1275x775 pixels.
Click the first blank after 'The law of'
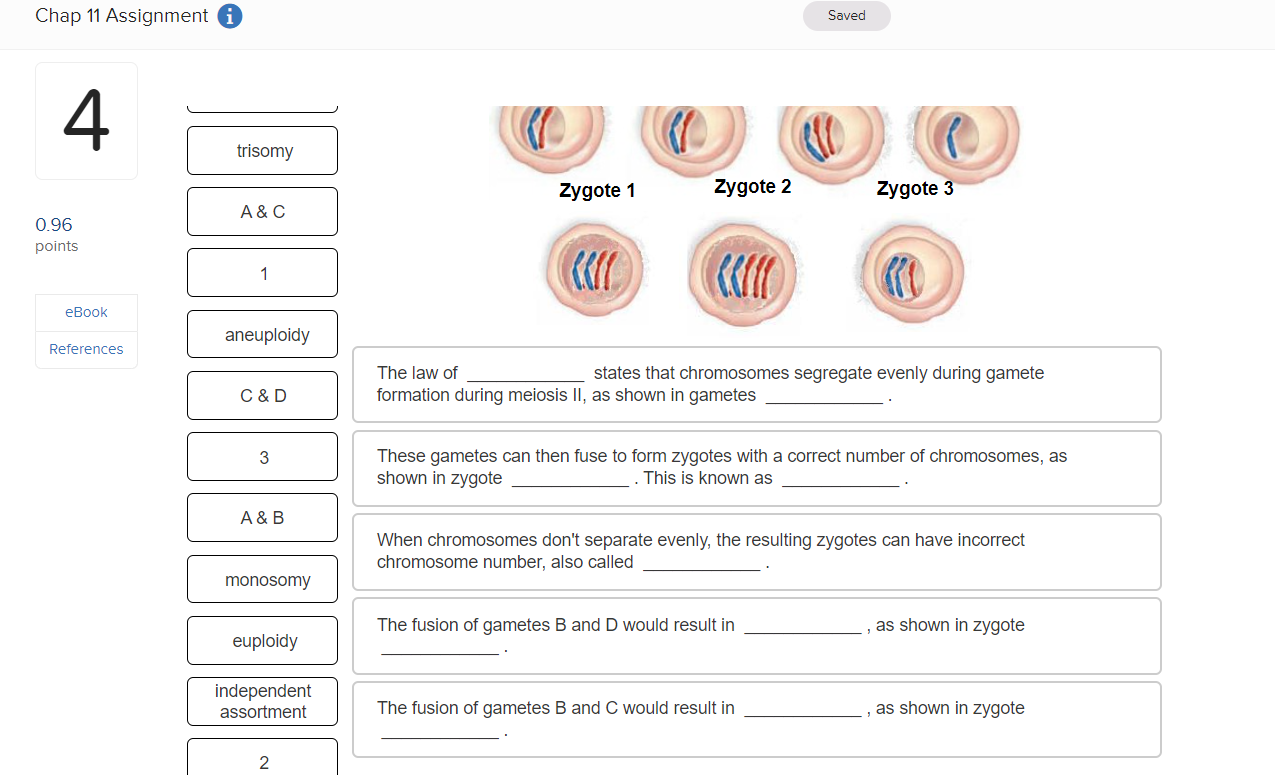[x=526, y=373]
